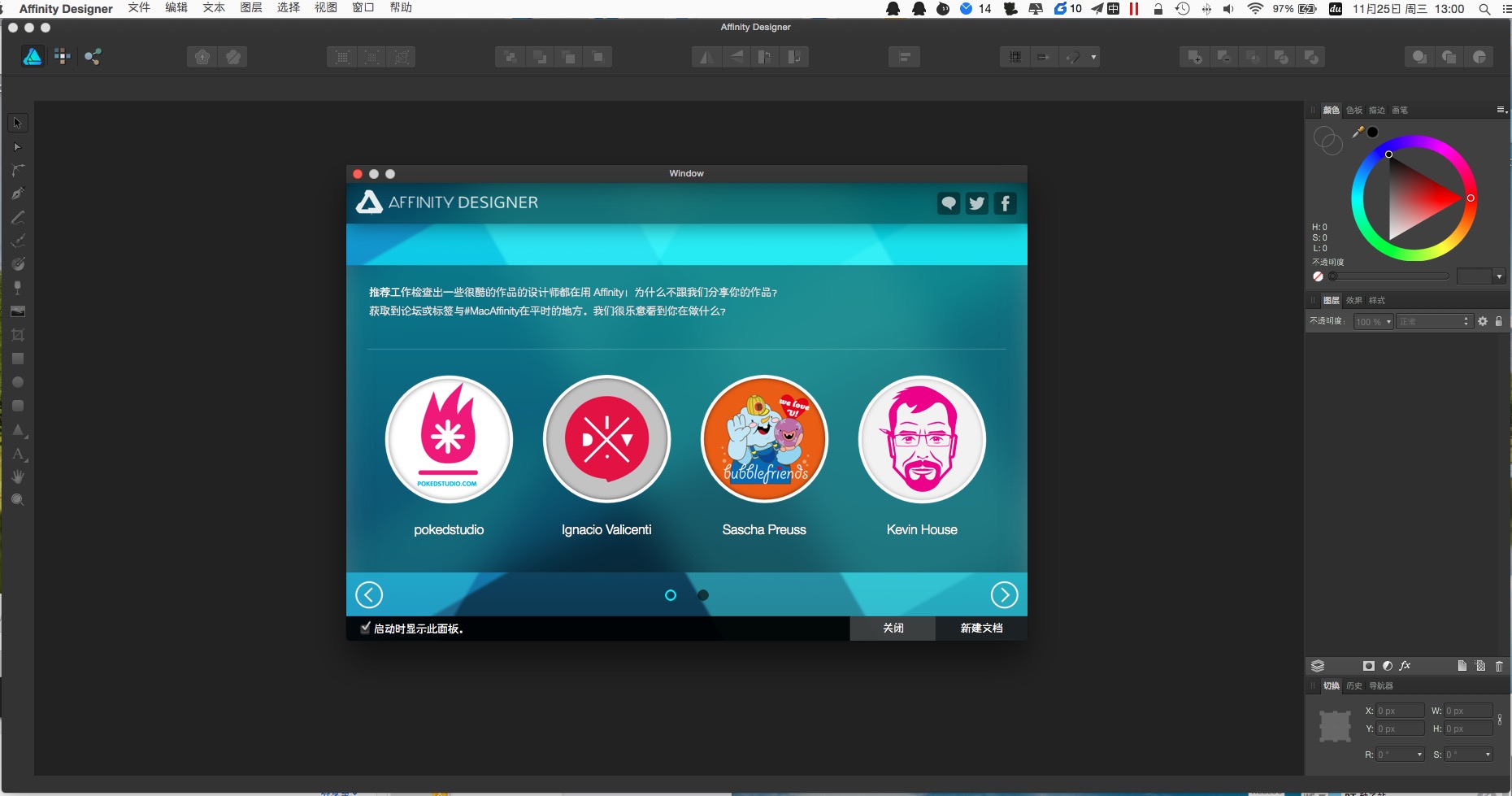Open the rotation R value dropdown

(1419, 755)
